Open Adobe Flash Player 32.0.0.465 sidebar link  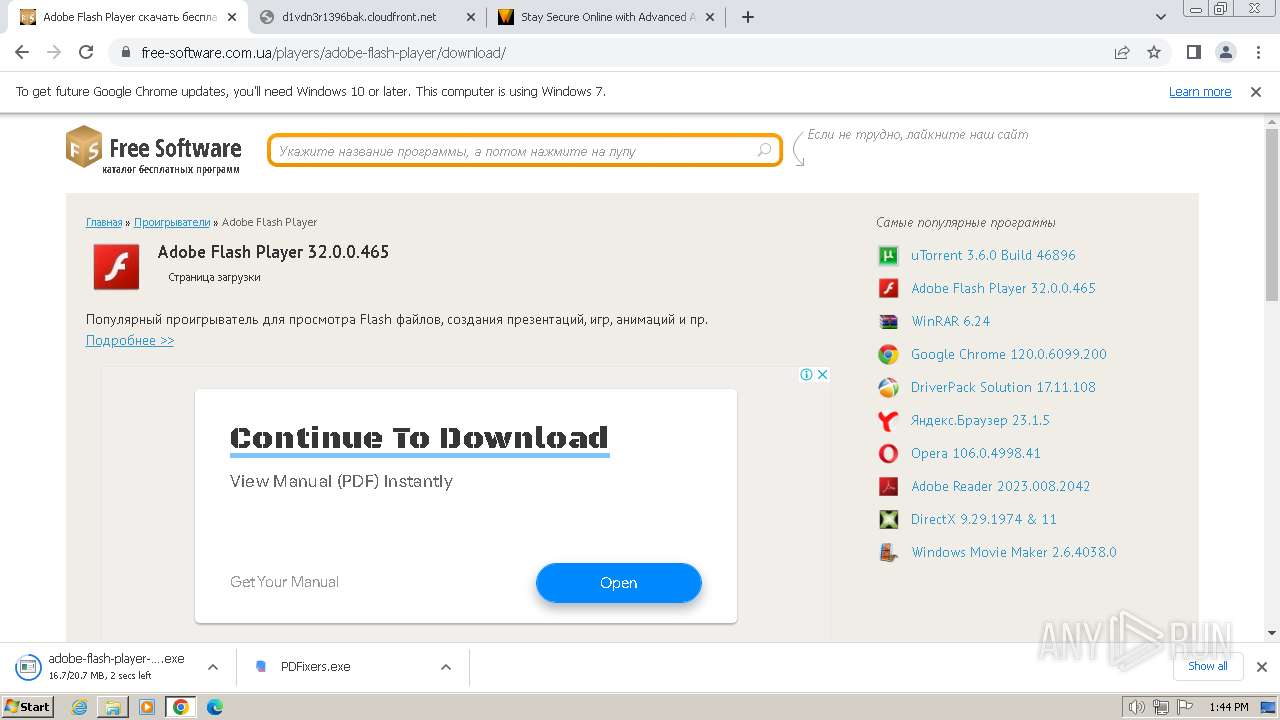pos(1003,288)
